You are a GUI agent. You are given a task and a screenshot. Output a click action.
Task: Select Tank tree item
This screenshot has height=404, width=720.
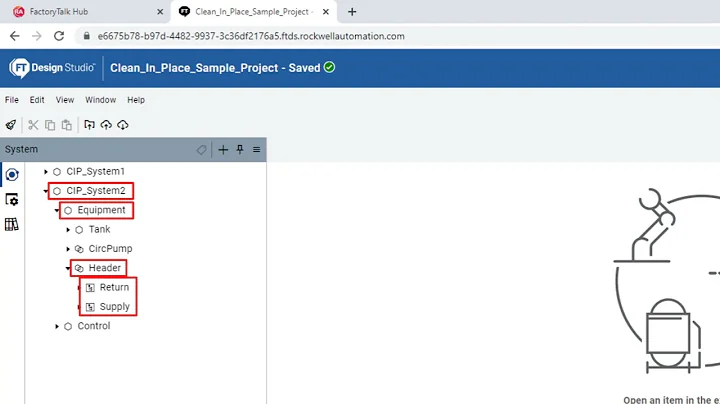click(x=100, y=230)
